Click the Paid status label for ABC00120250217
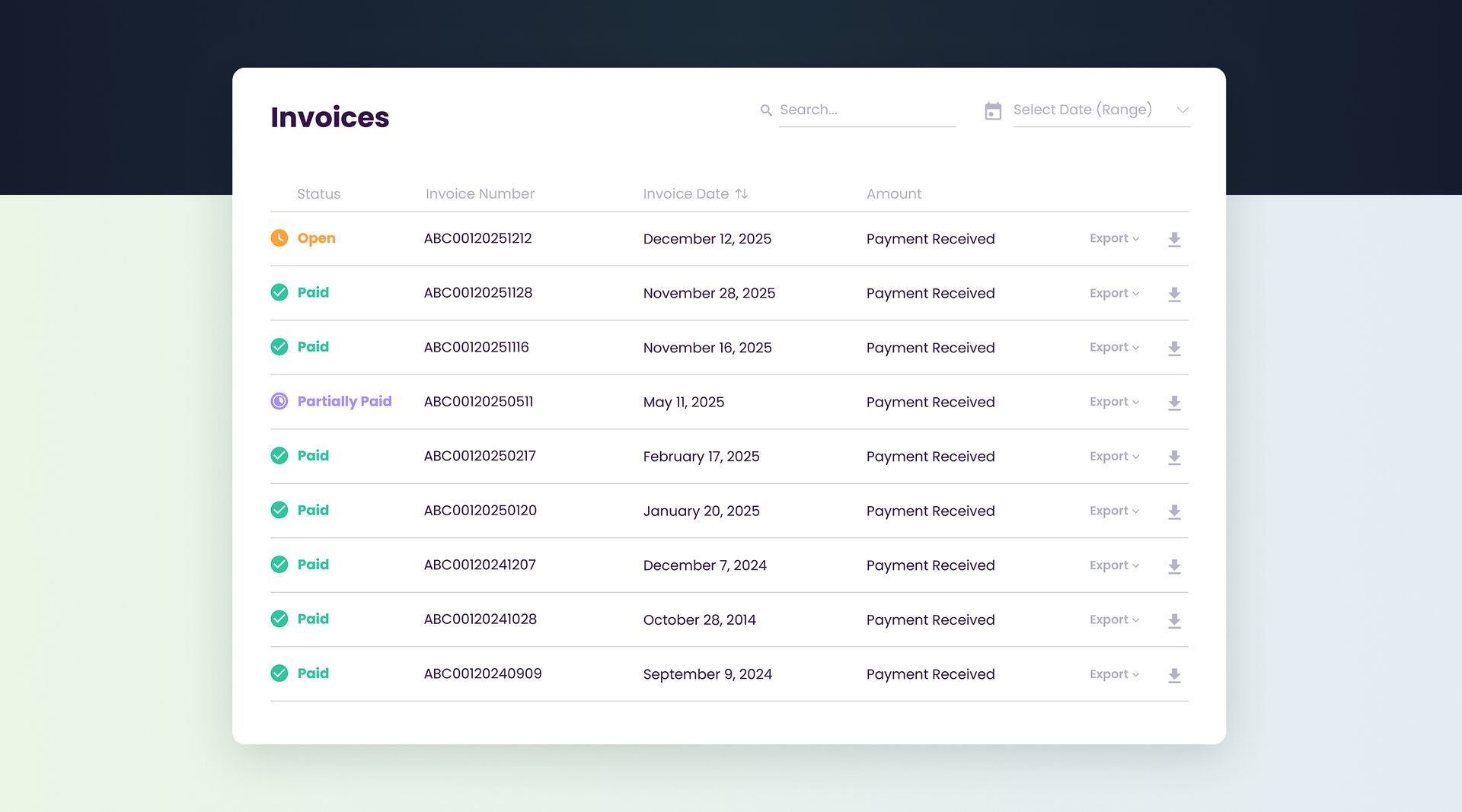The image size is (1462, 812). coord(312,455)
